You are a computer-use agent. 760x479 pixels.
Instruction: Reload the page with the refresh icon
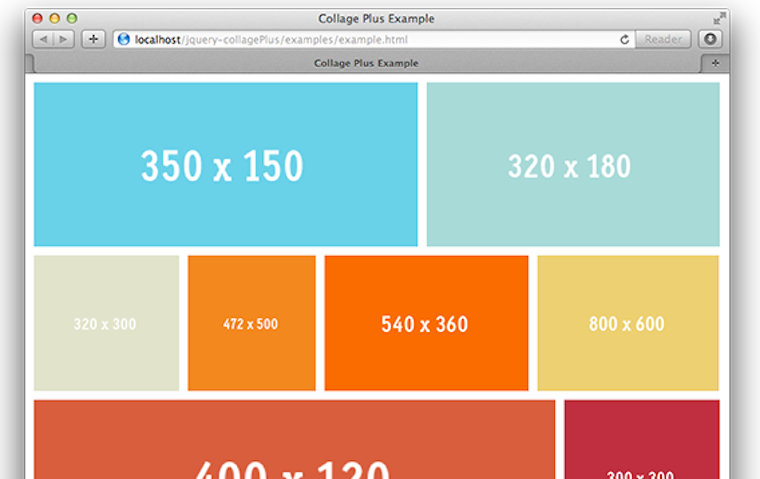pyautogui.click(x=625, y=39)
